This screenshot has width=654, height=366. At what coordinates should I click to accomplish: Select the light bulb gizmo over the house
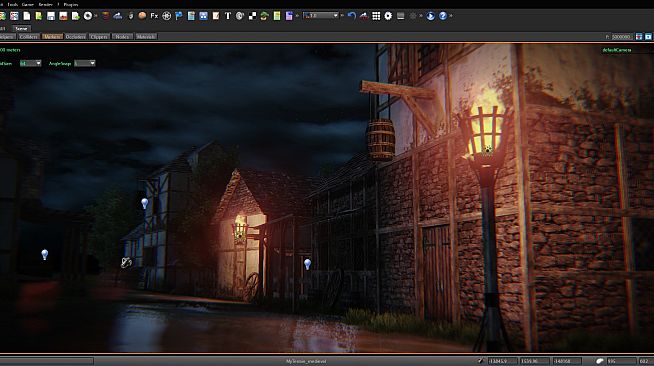(x=144, y=203)
